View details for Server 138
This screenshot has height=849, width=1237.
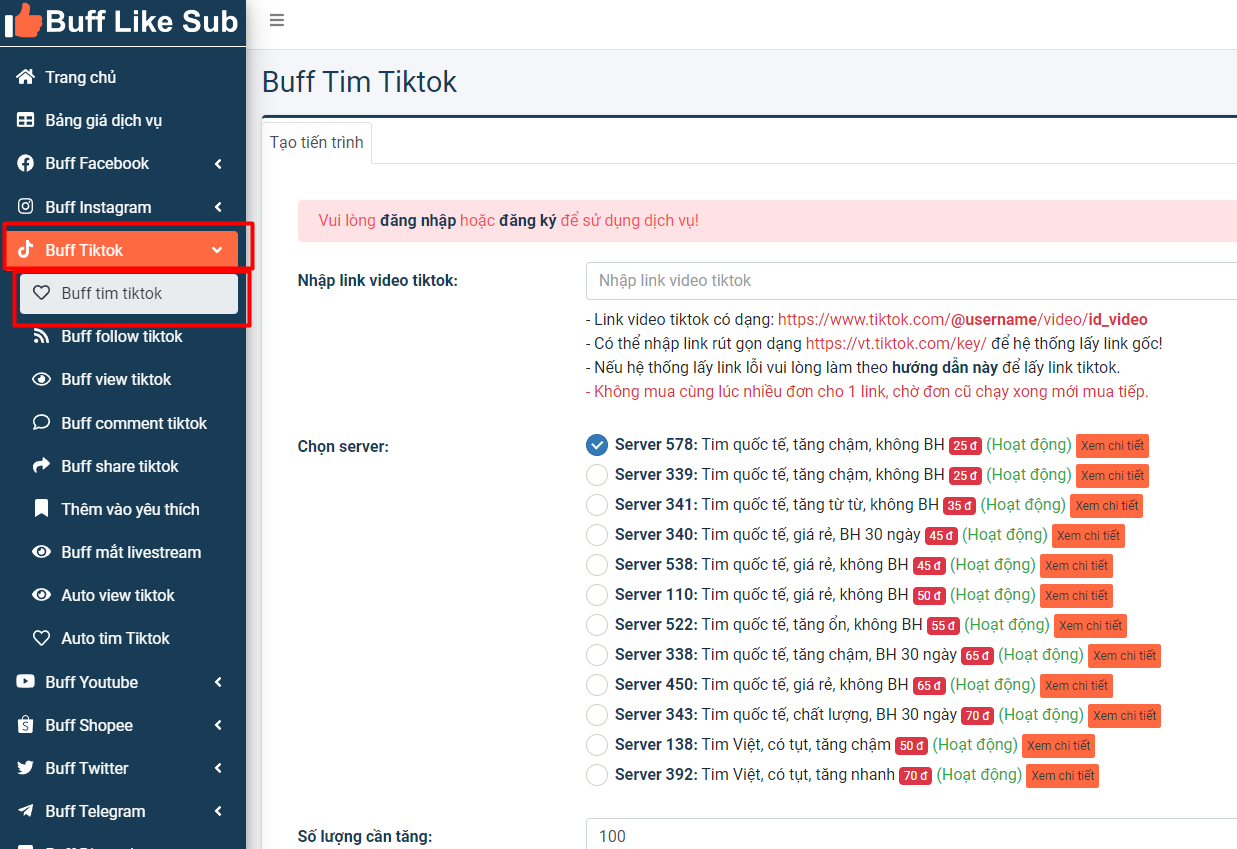point(1059,745)
